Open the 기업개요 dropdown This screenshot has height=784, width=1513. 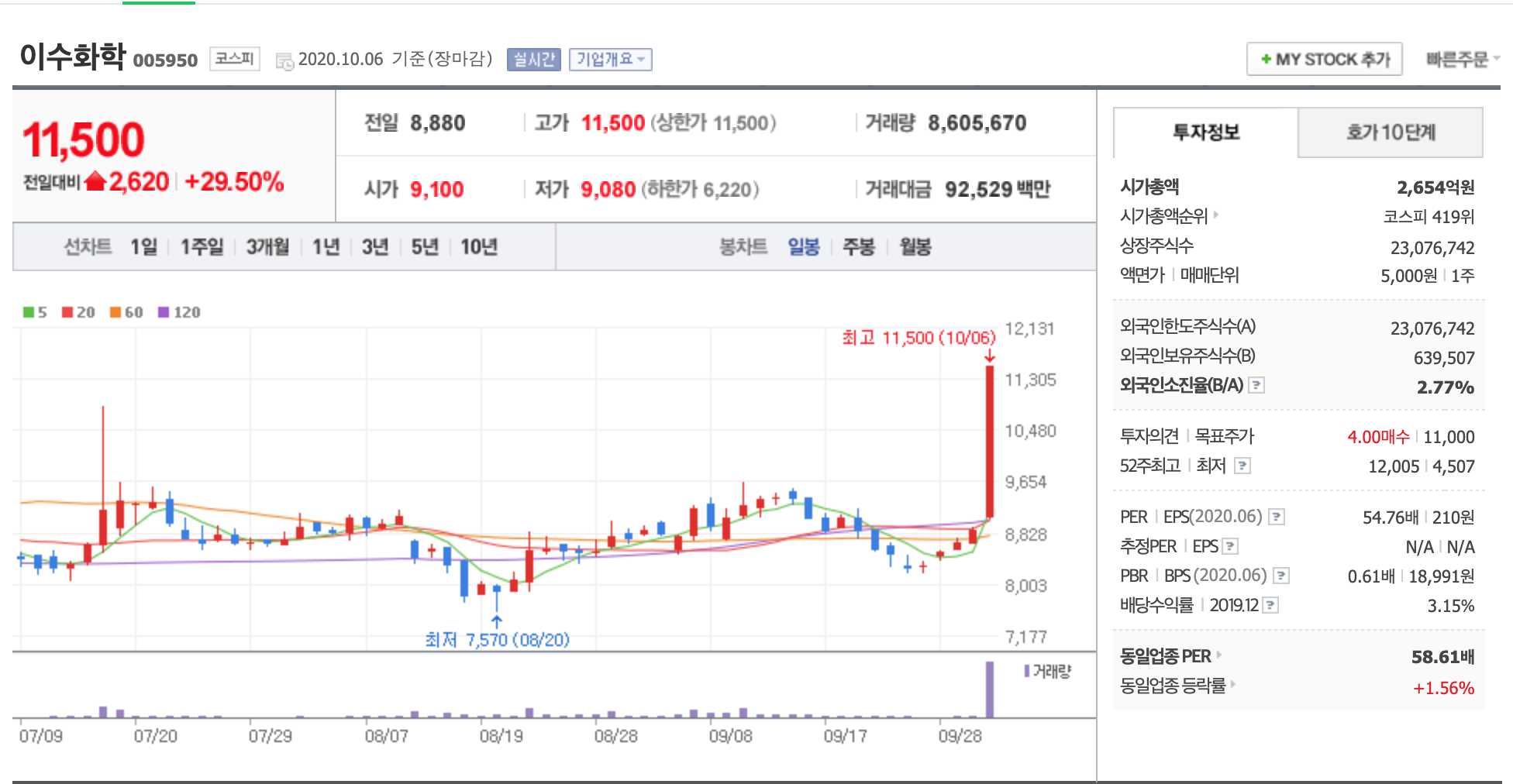[611, 60]
